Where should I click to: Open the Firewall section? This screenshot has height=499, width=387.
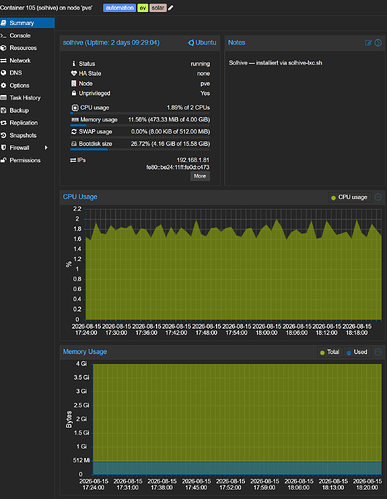(x=27, y=148)
